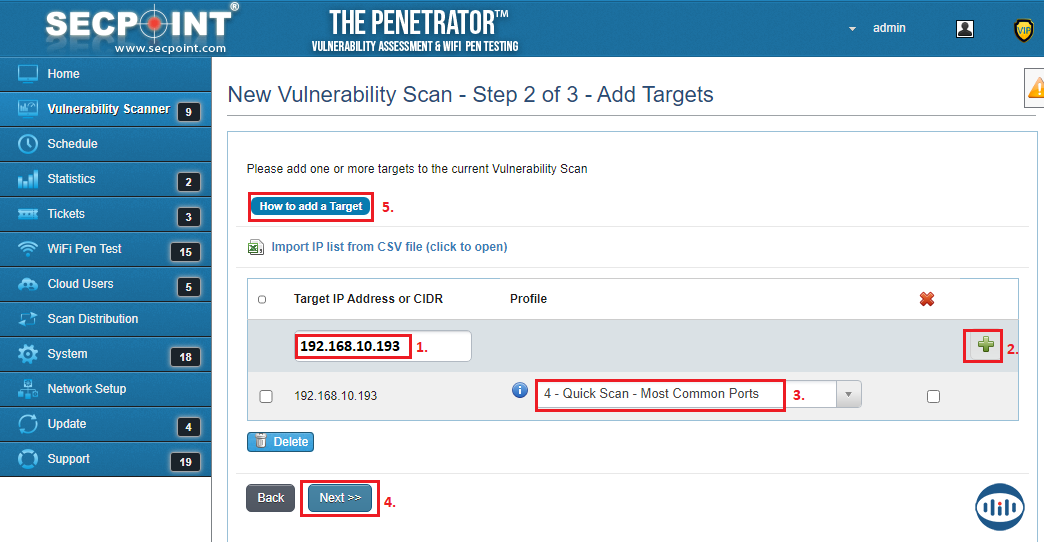Click the Excel CSV file icon

255,247
